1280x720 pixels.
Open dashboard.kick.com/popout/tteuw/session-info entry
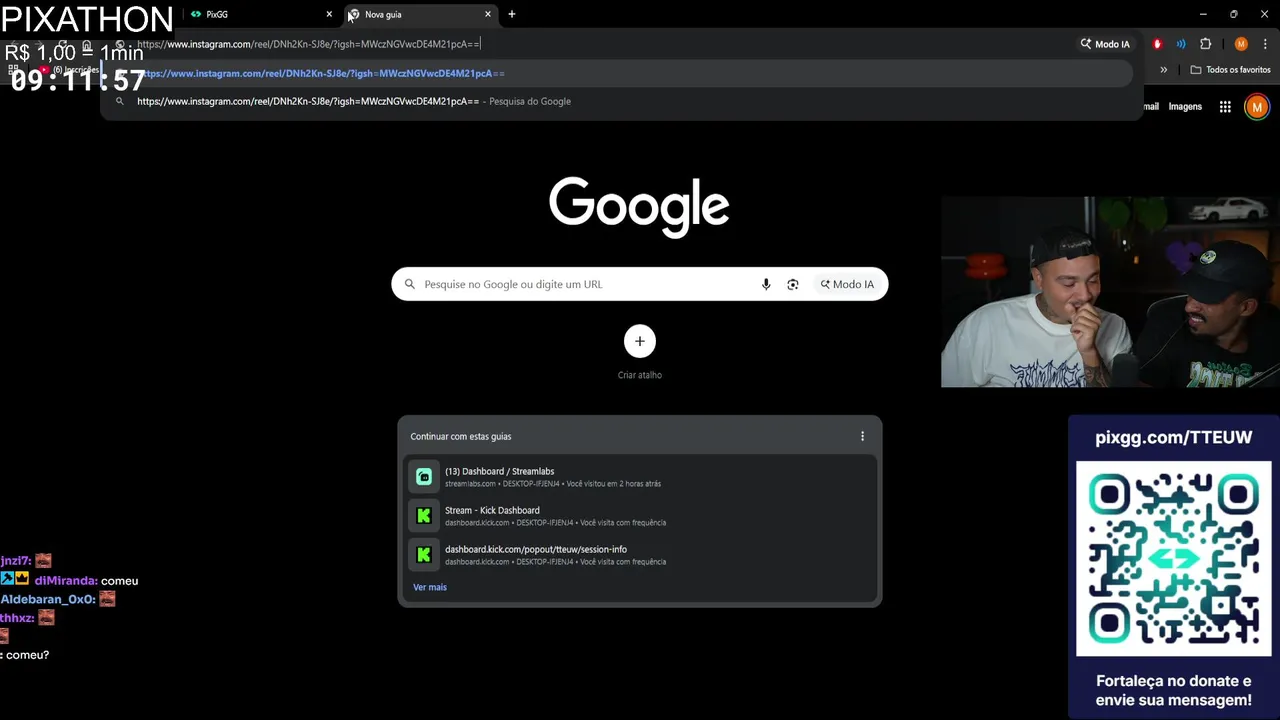click(640, 555)
